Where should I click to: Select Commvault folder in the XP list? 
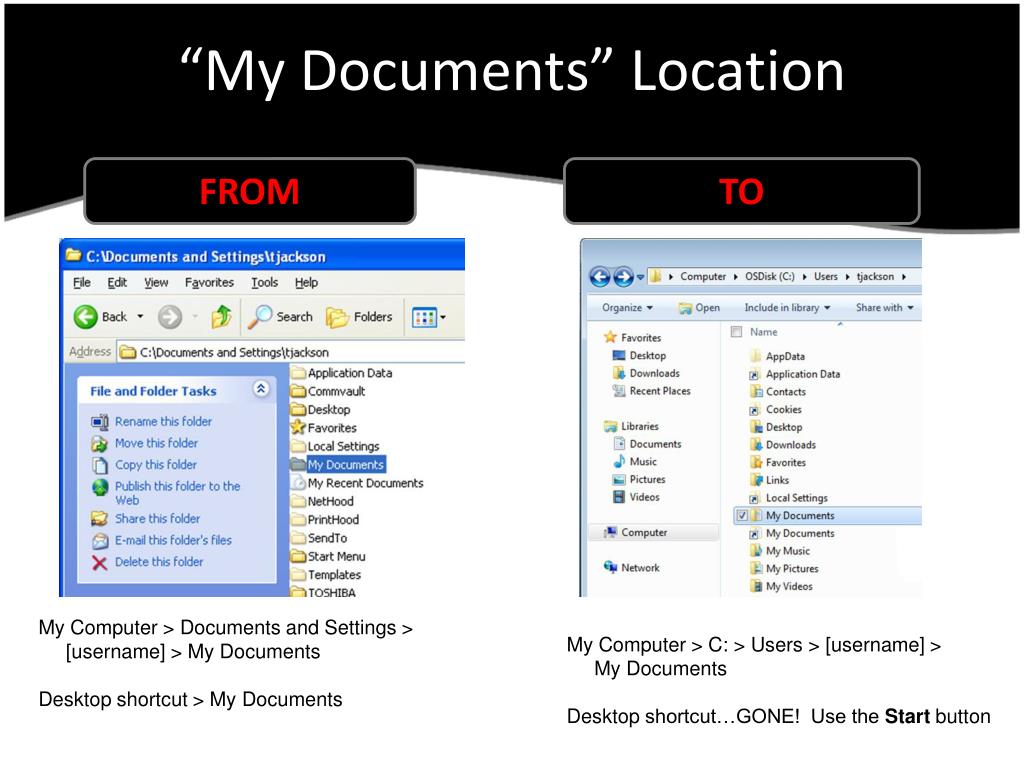click(328, 391)
